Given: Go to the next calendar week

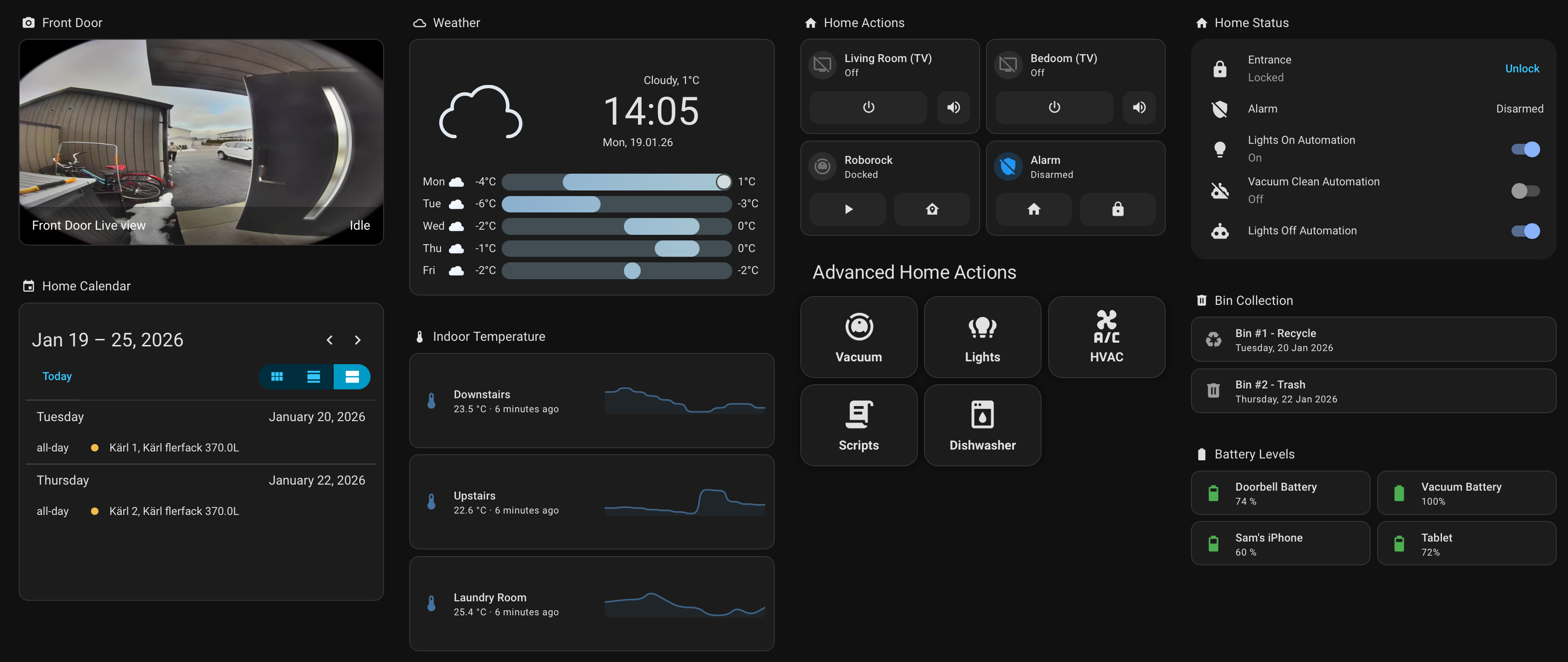Looking at the screenshot, I should (358, 340).
